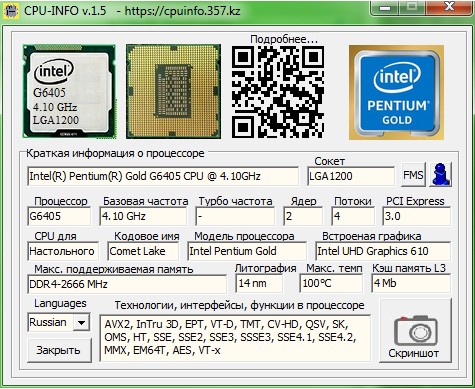Click the Languages label
Viewport: 475px width, 389px height.
(60, 304)
